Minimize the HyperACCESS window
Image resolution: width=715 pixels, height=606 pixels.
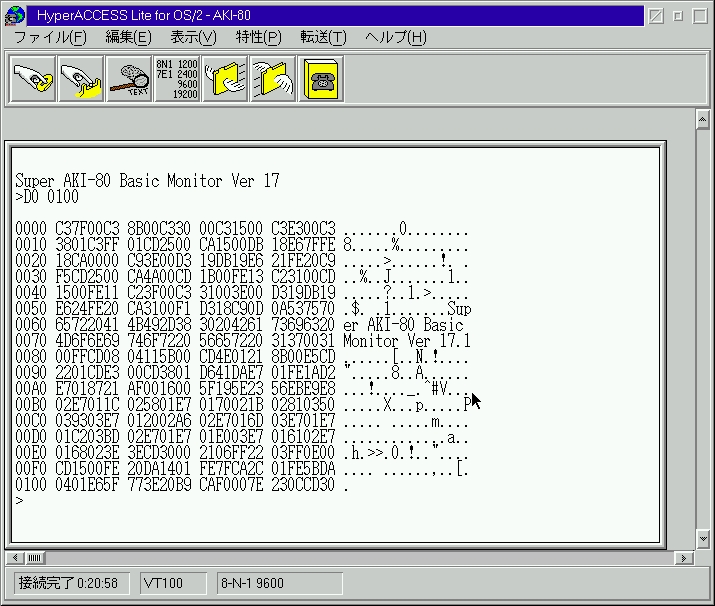click(678, 16)
